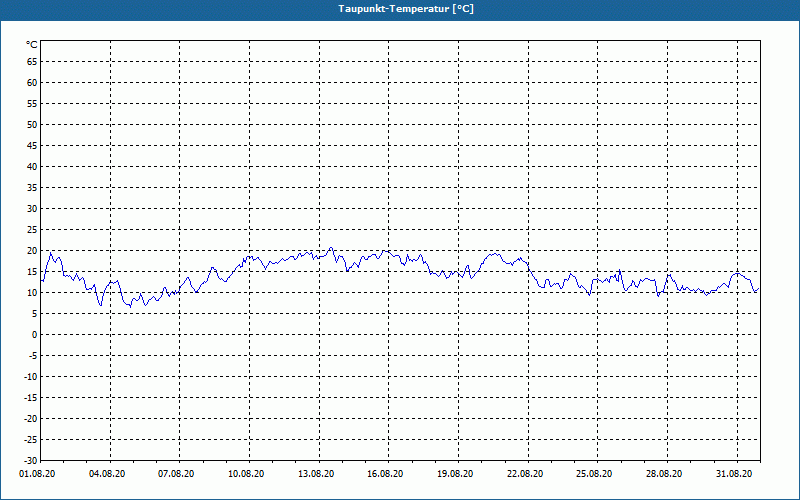Select the 0 value on the y-axis
Image resolution: width=800 pixels, height=500 pixels.
tap(35, 335)
